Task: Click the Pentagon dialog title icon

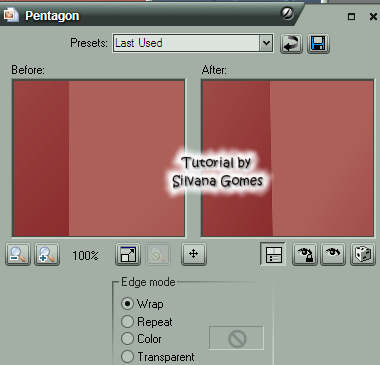Action: click(x=11, y=15)
